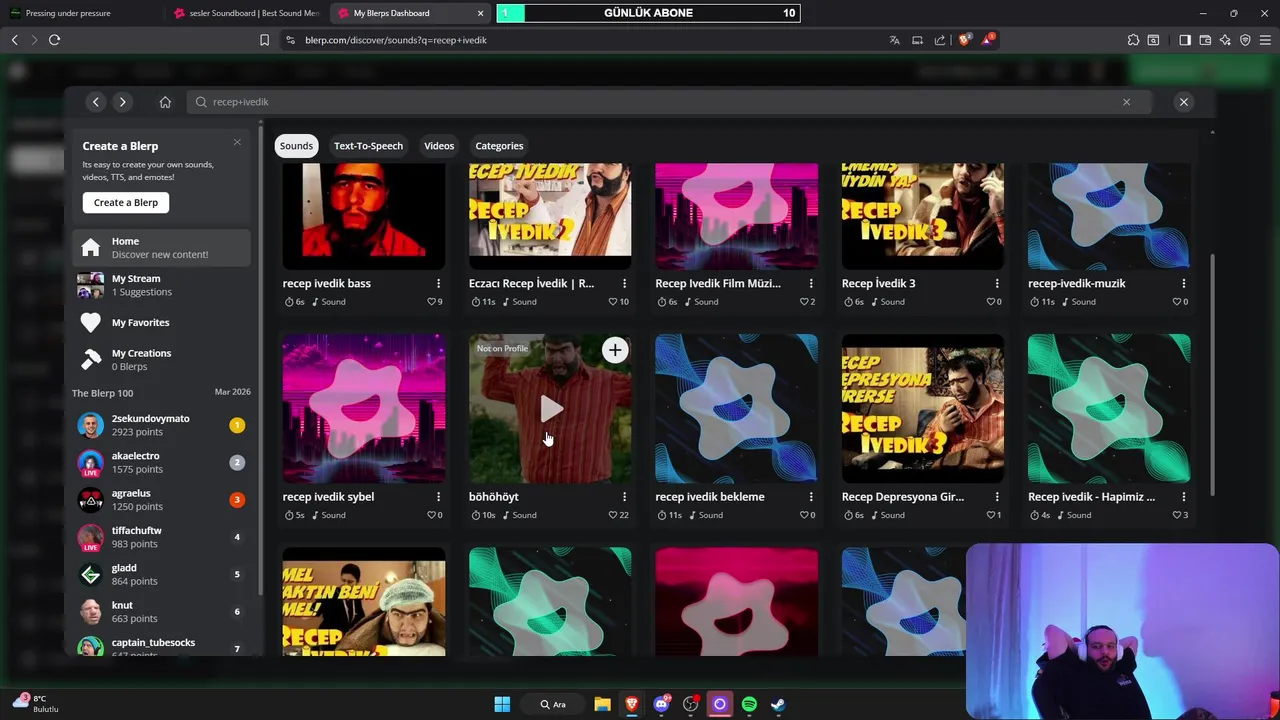
Task: Open tiffachuftw leaderboard entry
Action: point(161,537)
